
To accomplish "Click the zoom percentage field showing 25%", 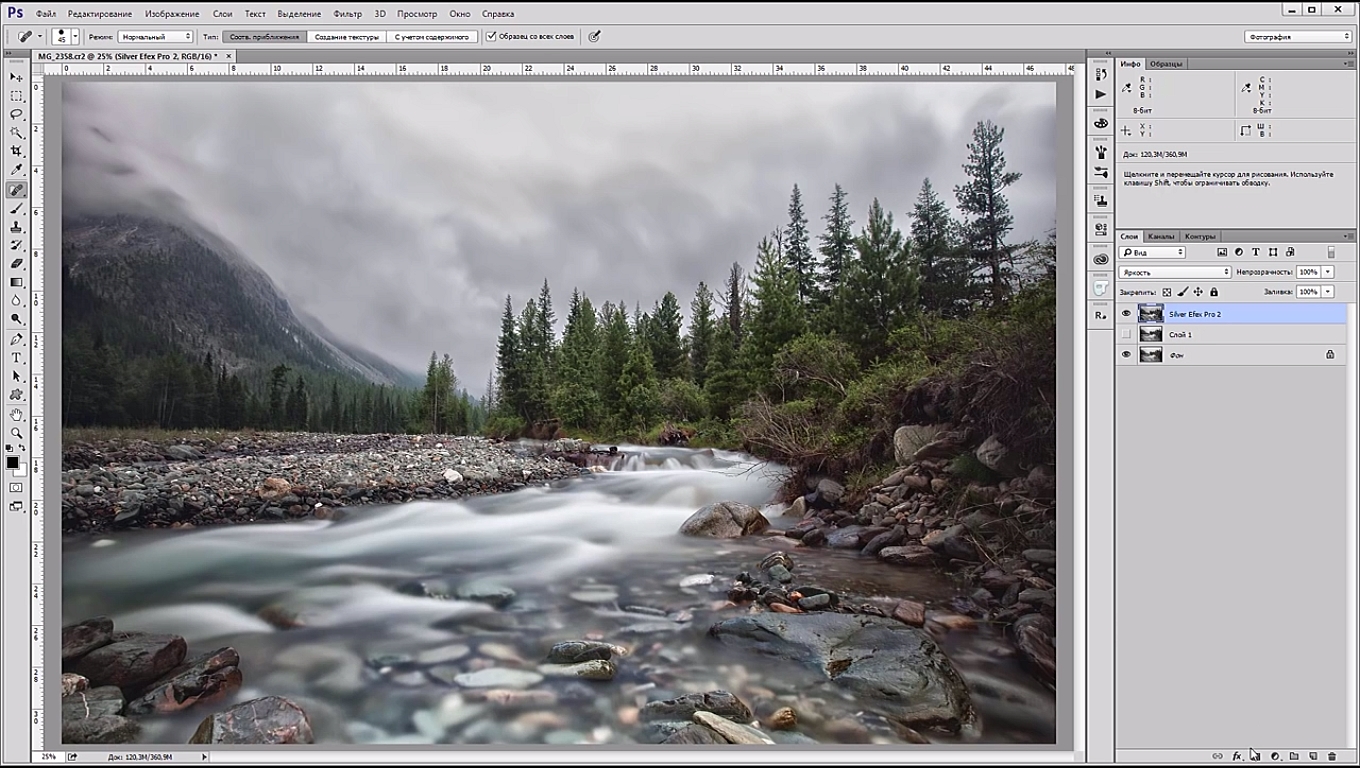I will (x=48, y=757).
